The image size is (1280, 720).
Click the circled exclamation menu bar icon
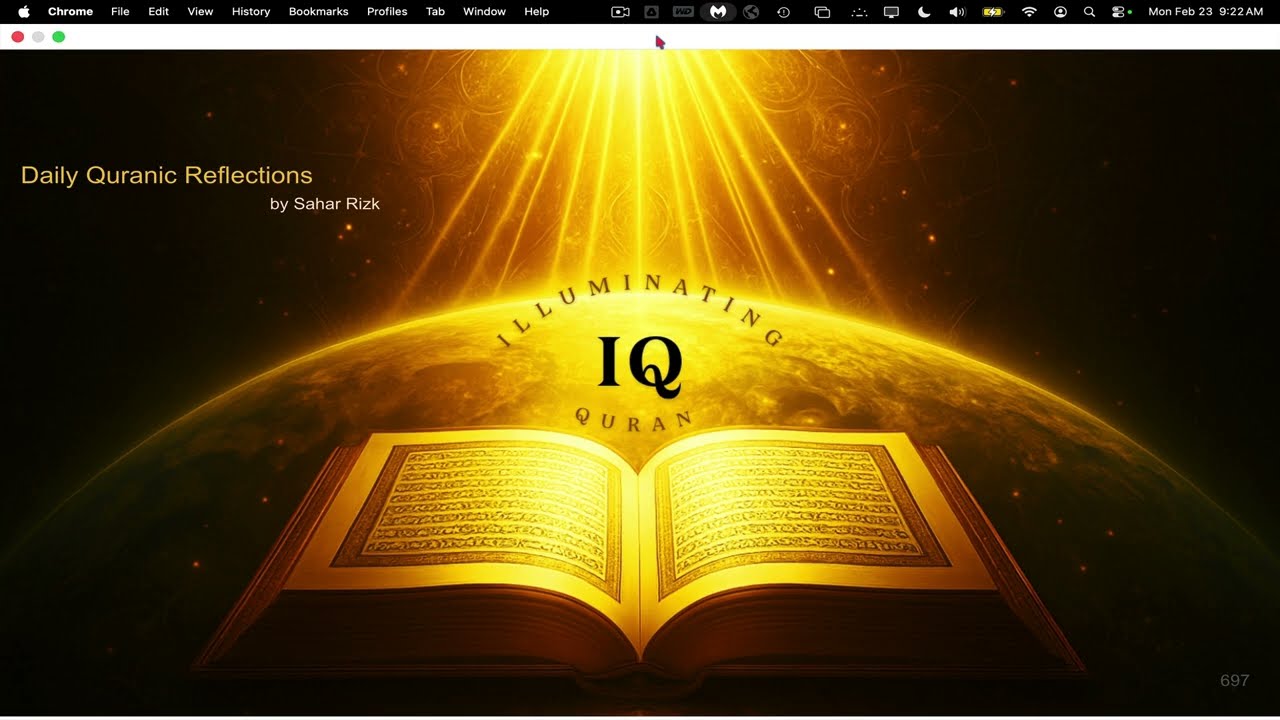(x=784, y=12)
